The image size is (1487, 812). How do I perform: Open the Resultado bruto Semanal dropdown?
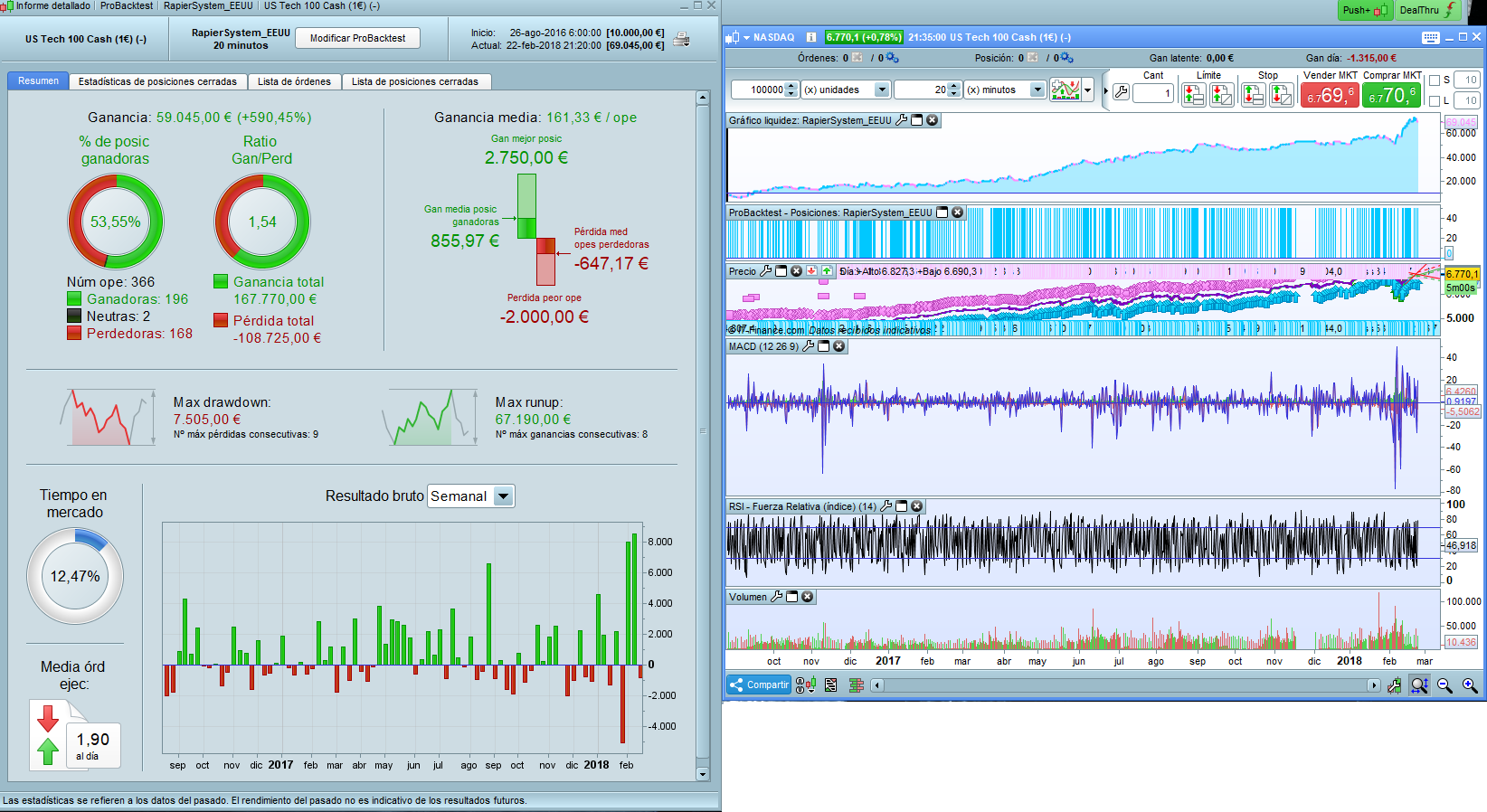tap(470, 496)
